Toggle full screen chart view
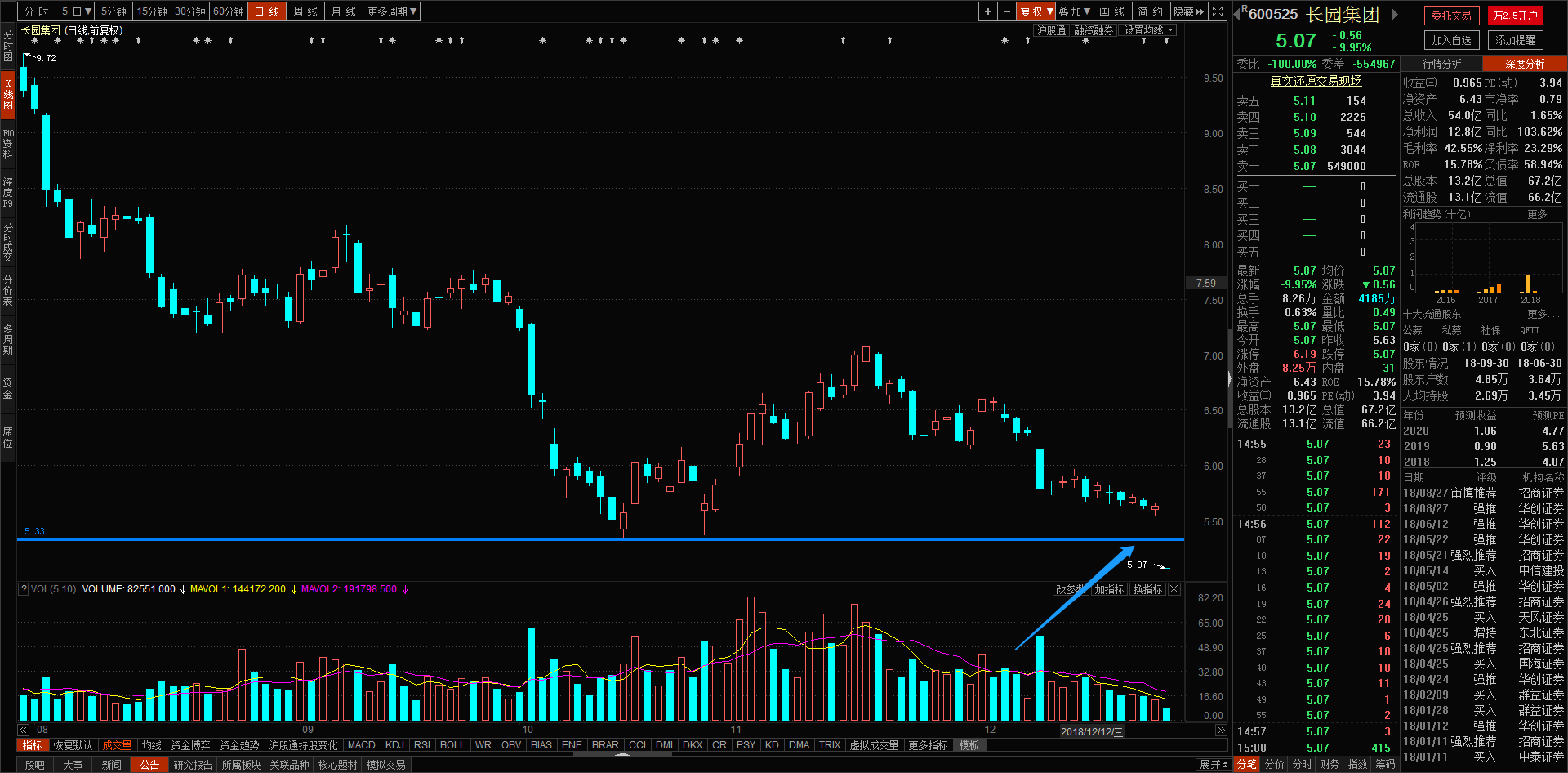 [1218, 11]
